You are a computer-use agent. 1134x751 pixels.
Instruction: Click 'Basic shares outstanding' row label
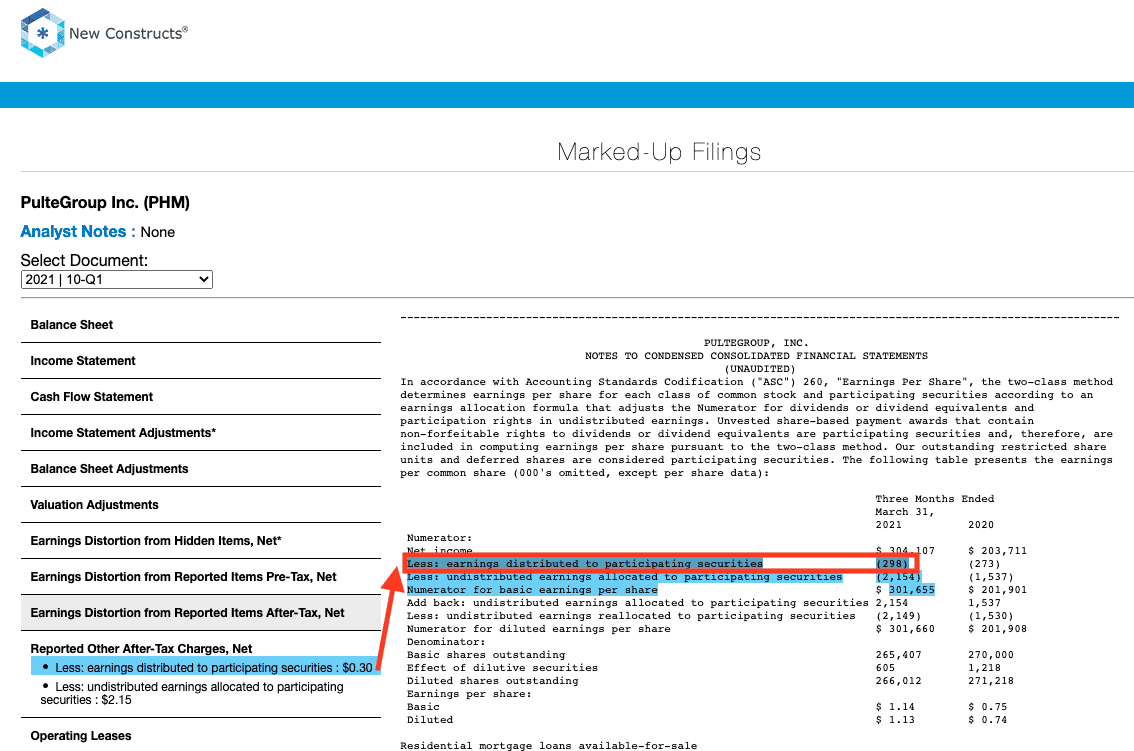click(x=486, y=655)
